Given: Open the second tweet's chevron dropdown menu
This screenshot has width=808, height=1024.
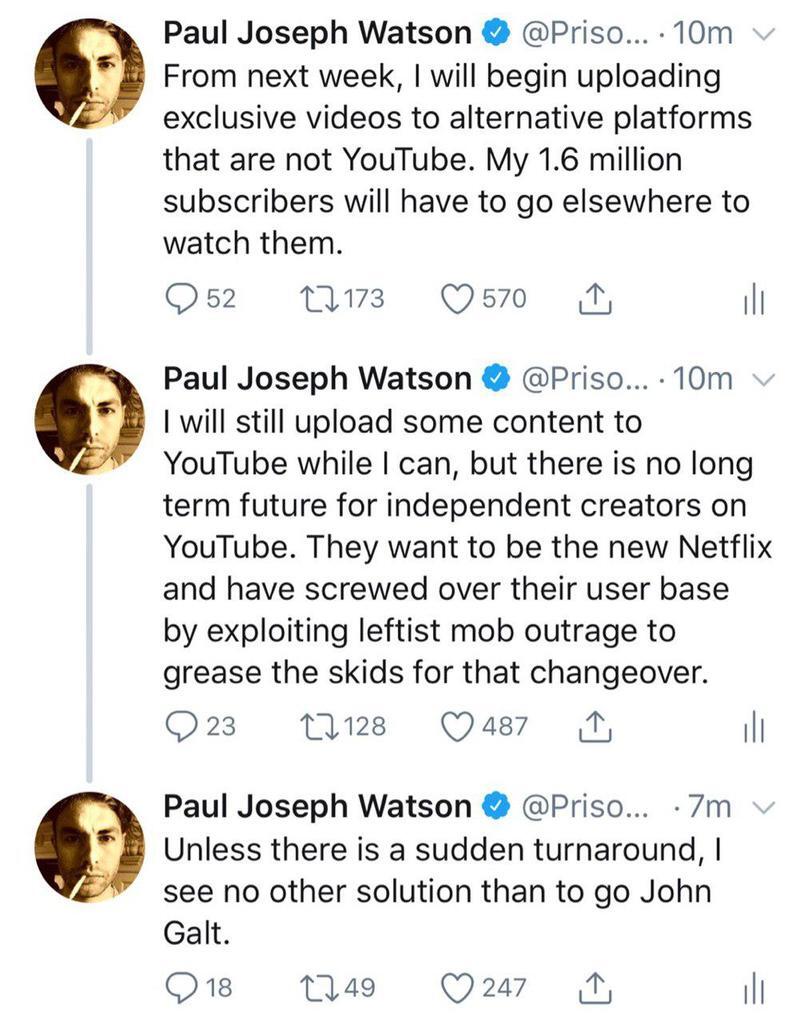Looking at the screenshot, I should (761, 379).
